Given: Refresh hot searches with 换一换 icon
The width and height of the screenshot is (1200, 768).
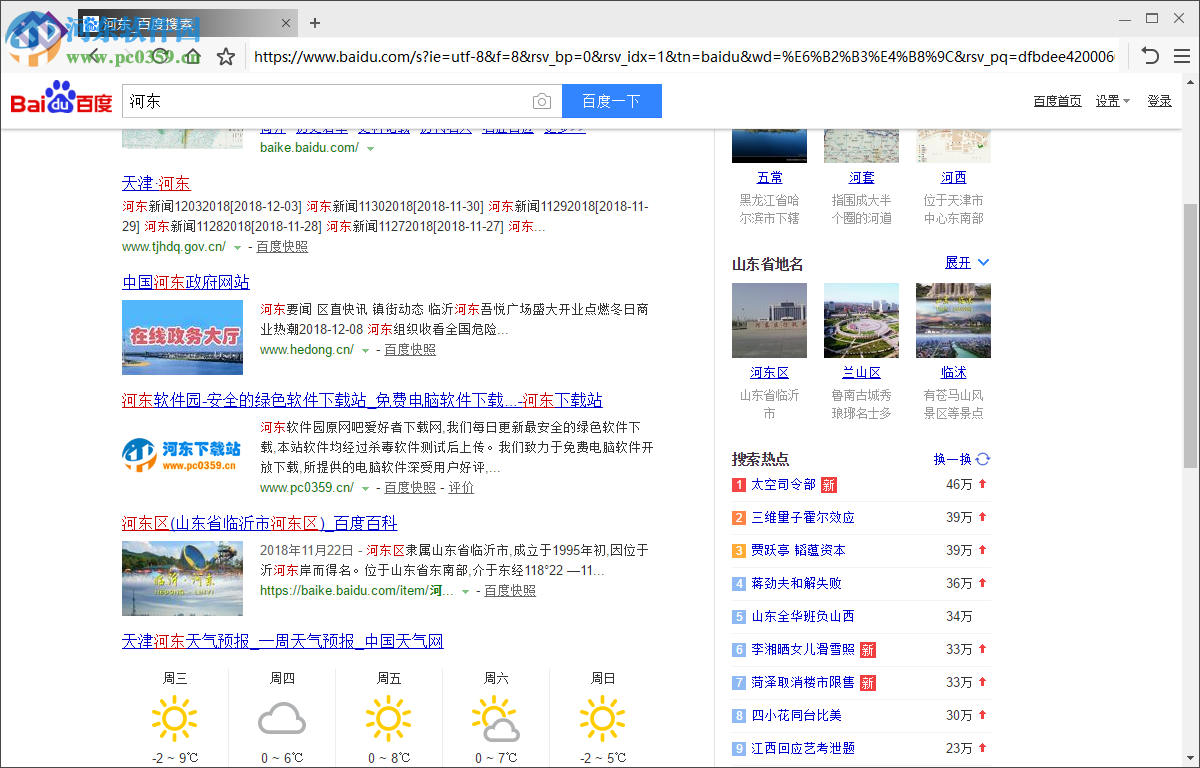Looking at the screenshot, I should [983, 459].
